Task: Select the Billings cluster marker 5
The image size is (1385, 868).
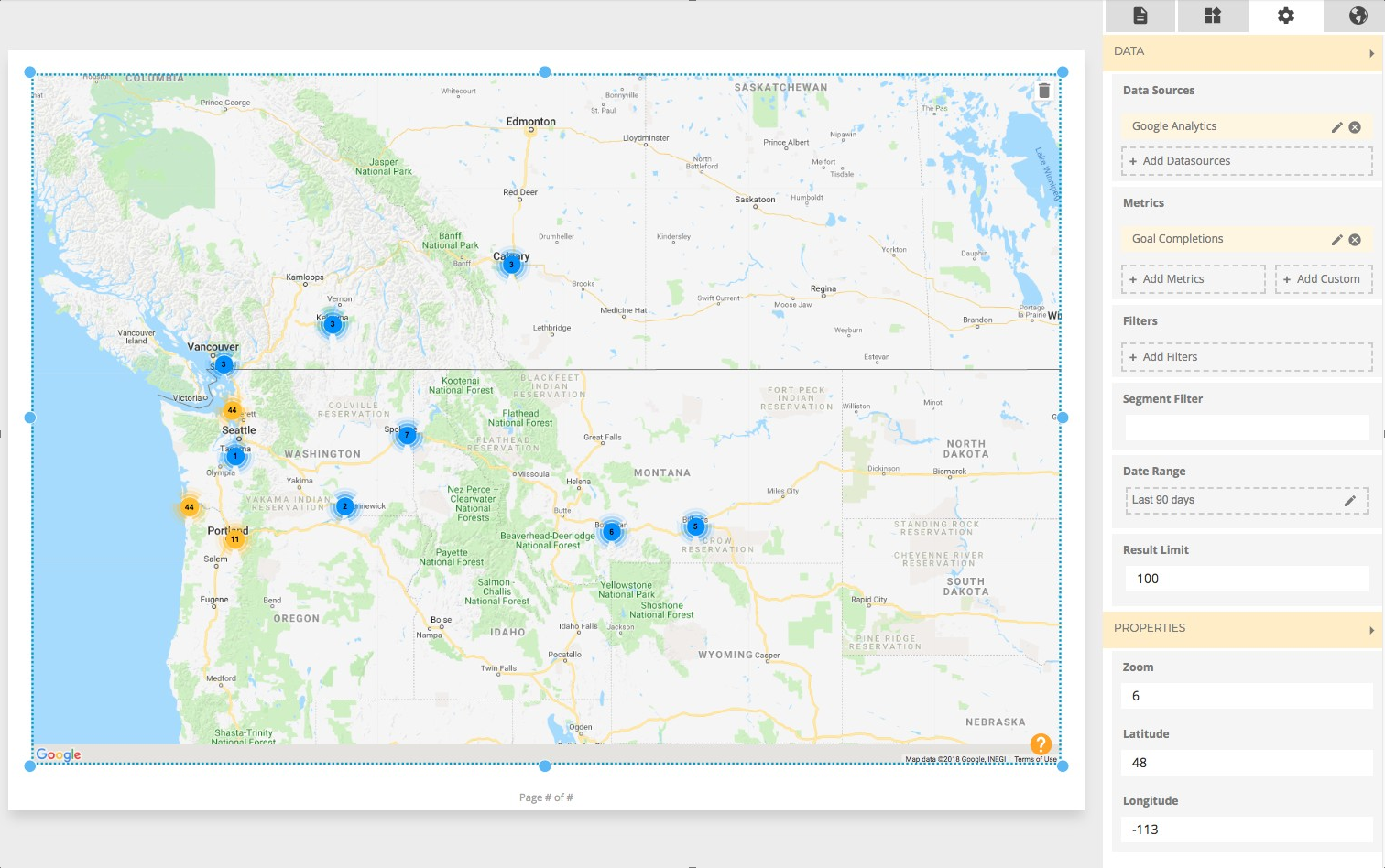Action: (695, 526)
